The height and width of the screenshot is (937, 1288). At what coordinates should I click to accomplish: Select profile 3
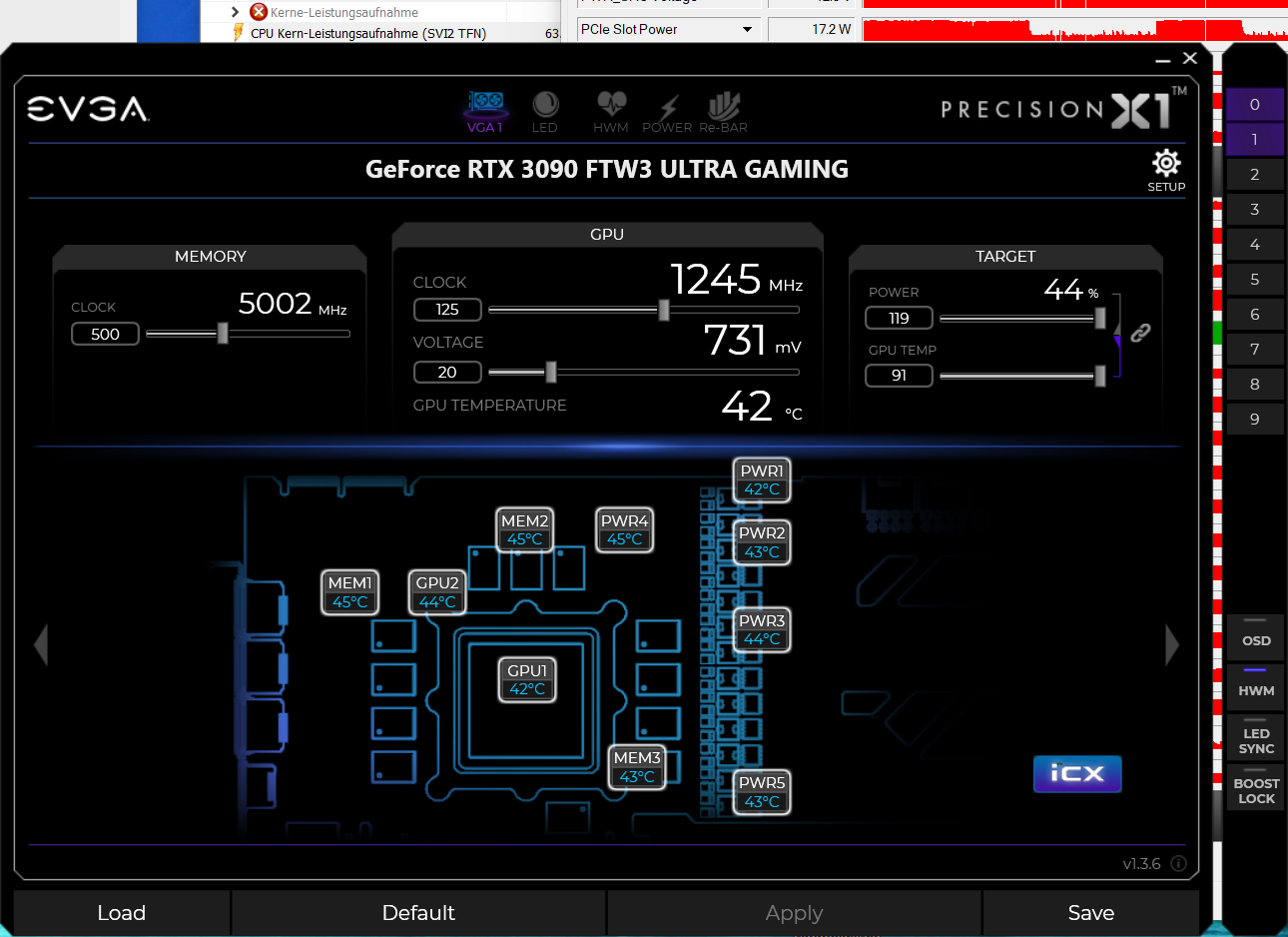click(1255, 210)
